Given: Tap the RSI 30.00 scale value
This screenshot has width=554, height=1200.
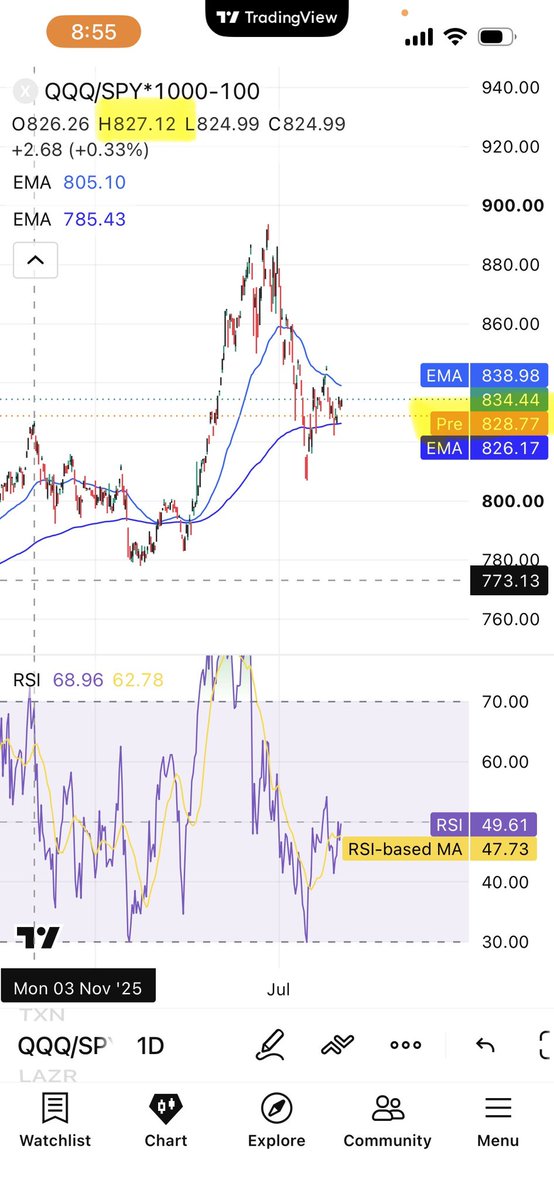Looking at the screenshot, I should 505,941.
